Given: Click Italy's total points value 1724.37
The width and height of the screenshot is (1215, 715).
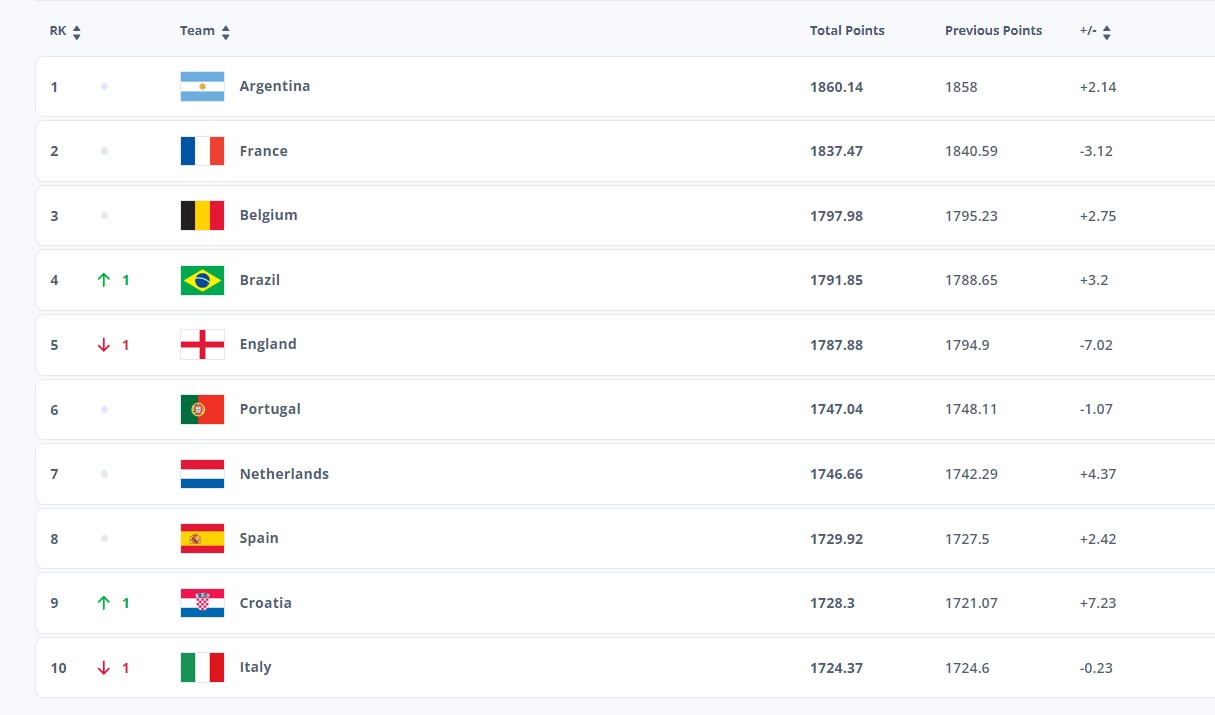Looking at the screenshot, I should point(836,668).
